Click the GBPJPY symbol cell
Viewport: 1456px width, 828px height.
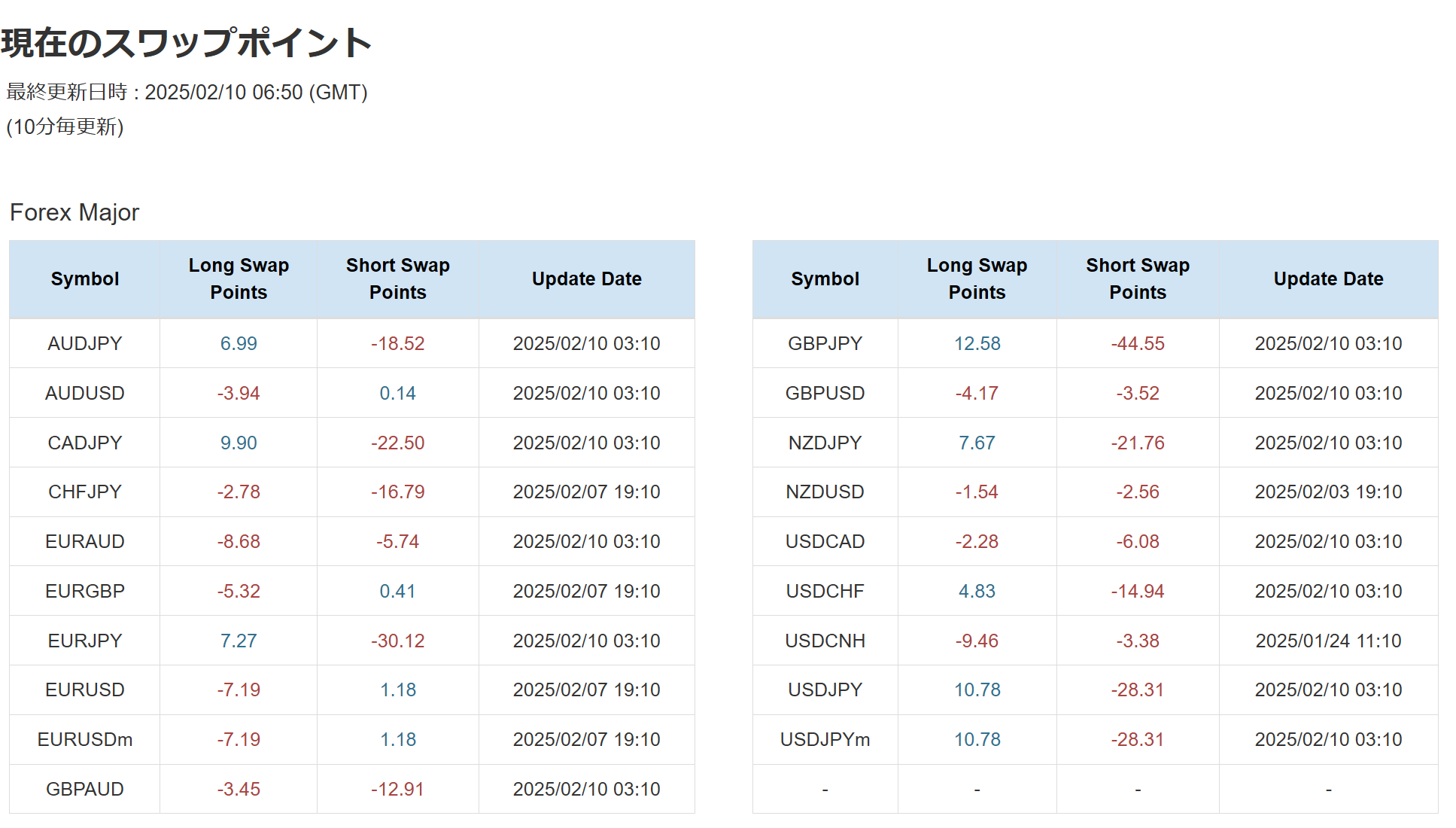(x=825, y=343)
